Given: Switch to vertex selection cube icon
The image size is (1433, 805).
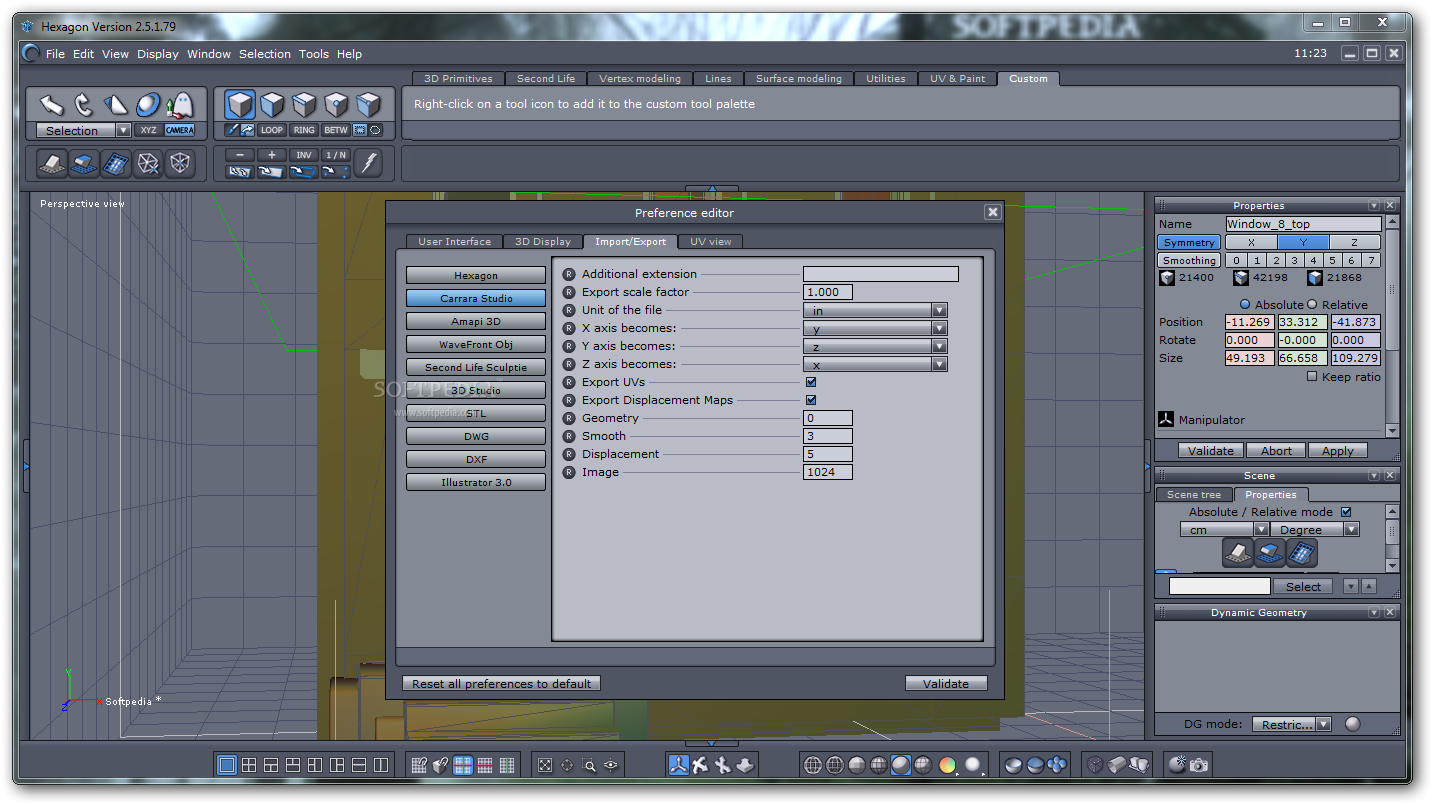Looking at the screenshot, I should (x=337, y=104).
